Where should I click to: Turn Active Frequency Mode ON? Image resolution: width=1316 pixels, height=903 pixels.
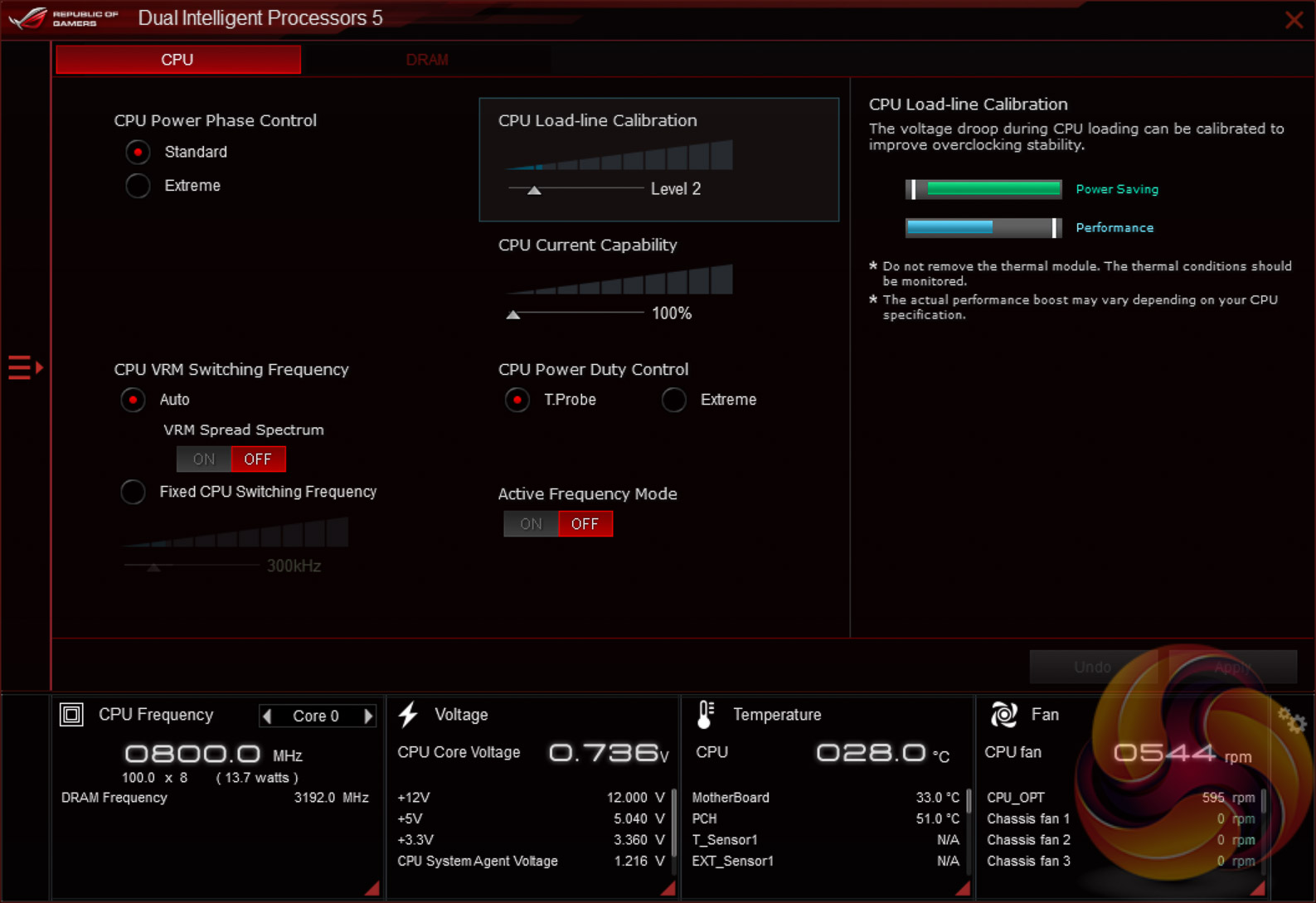pyautogui.click(x=531, y=524)
